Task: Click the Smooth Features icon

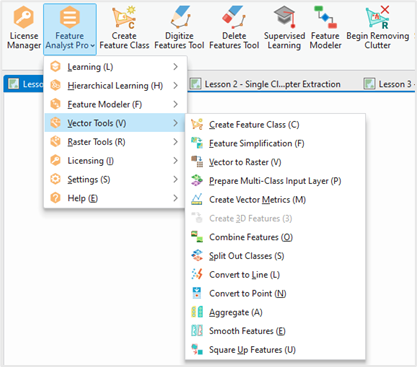Action: point(197,331)
